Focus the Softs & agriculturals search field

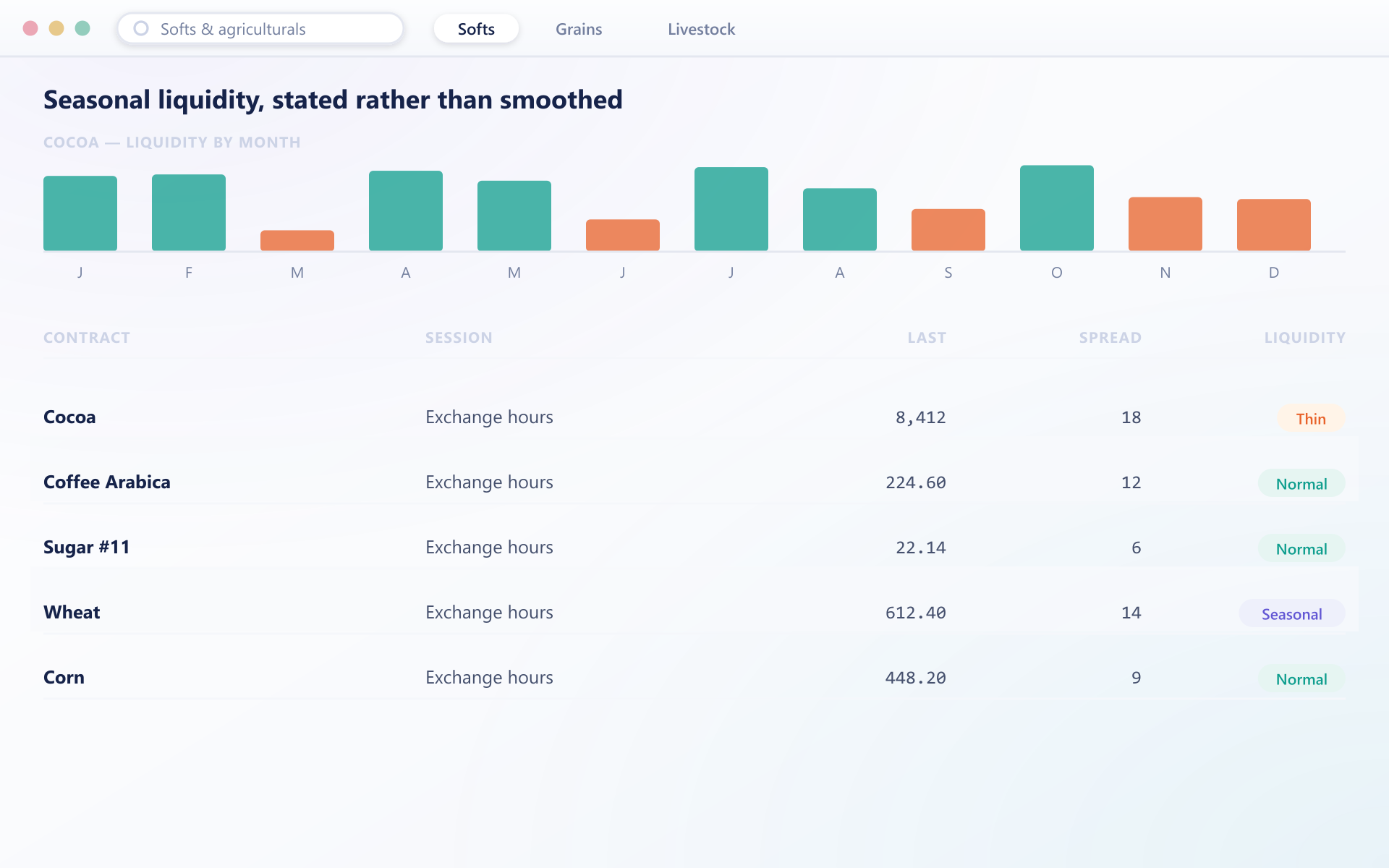click(x=260, y=29)
